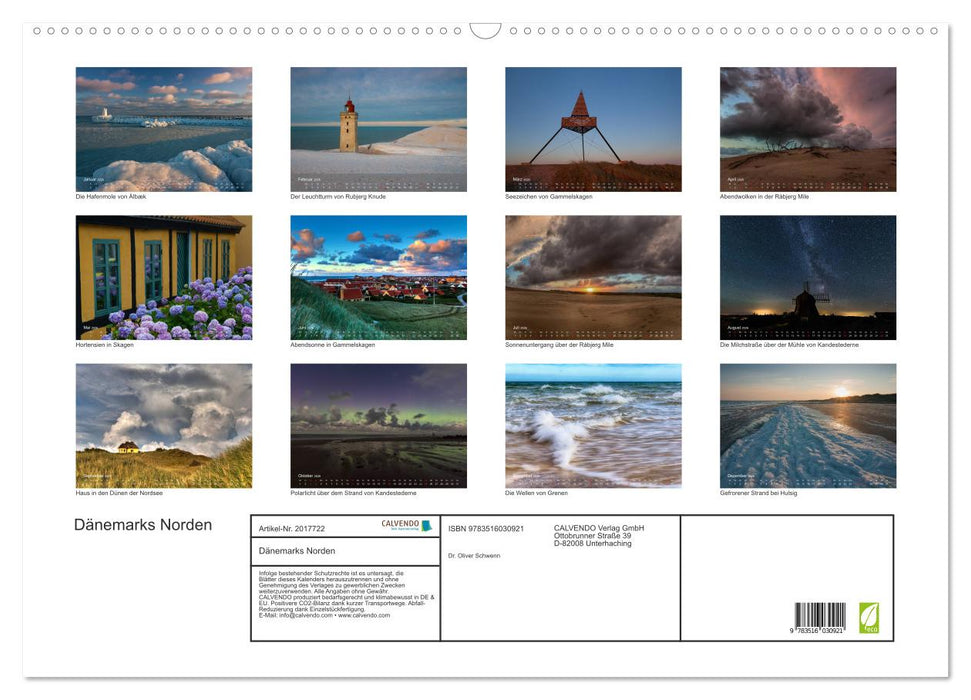Click the Polarlicht über dem Strand photo
The width and height of the screenshot is (971, 700).
point(378,425)
